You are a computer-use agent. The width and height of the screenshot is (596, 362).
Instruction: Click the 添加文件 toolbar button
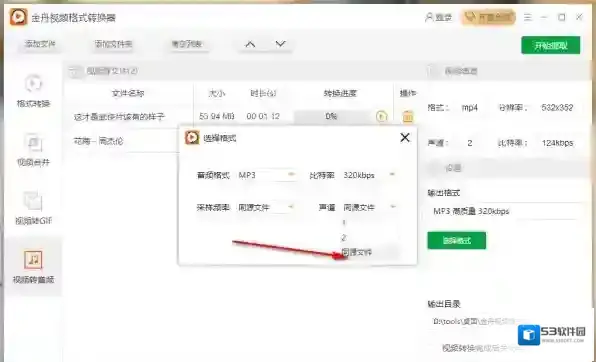(x=40, y=44)
